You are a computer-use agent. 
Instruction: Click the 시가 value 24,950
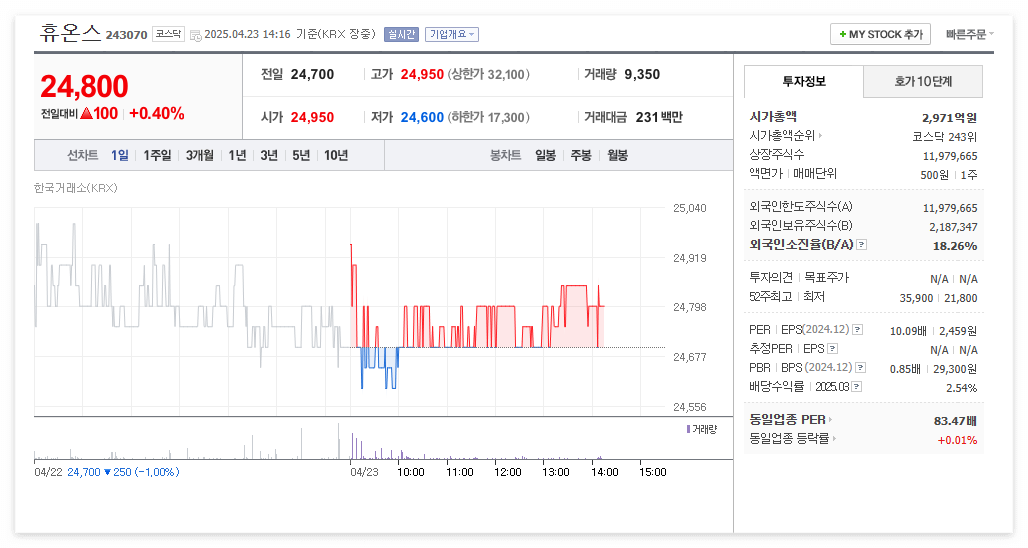(312, 117)
